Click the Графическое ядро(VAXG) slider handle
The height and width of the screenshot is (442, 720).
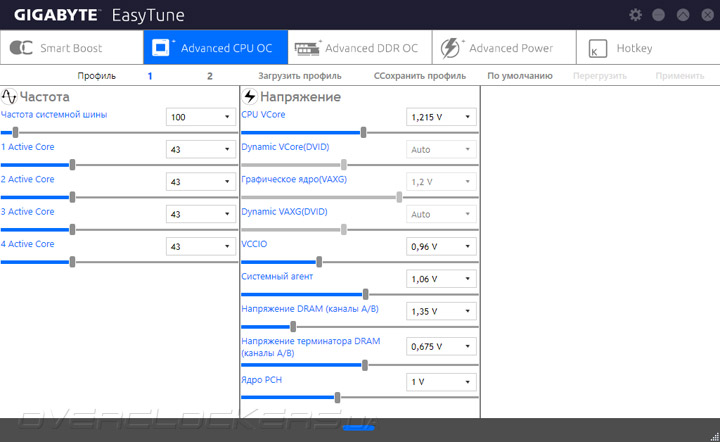pyautogui.click(x=399, y=197)
